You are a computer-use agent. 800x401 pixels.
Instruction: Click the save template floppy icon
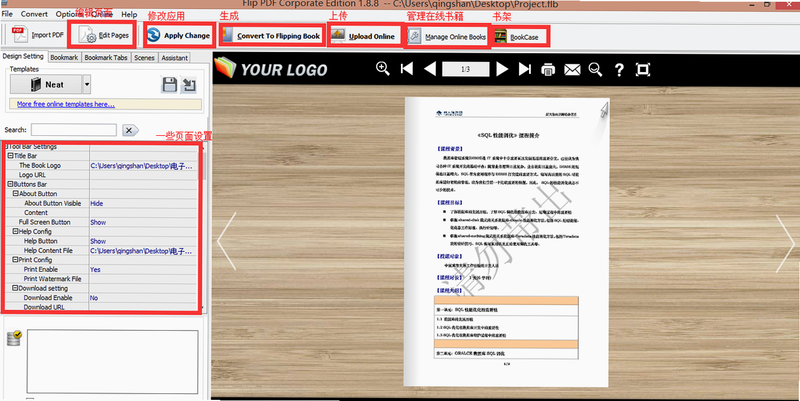click(x=169, y=85)
